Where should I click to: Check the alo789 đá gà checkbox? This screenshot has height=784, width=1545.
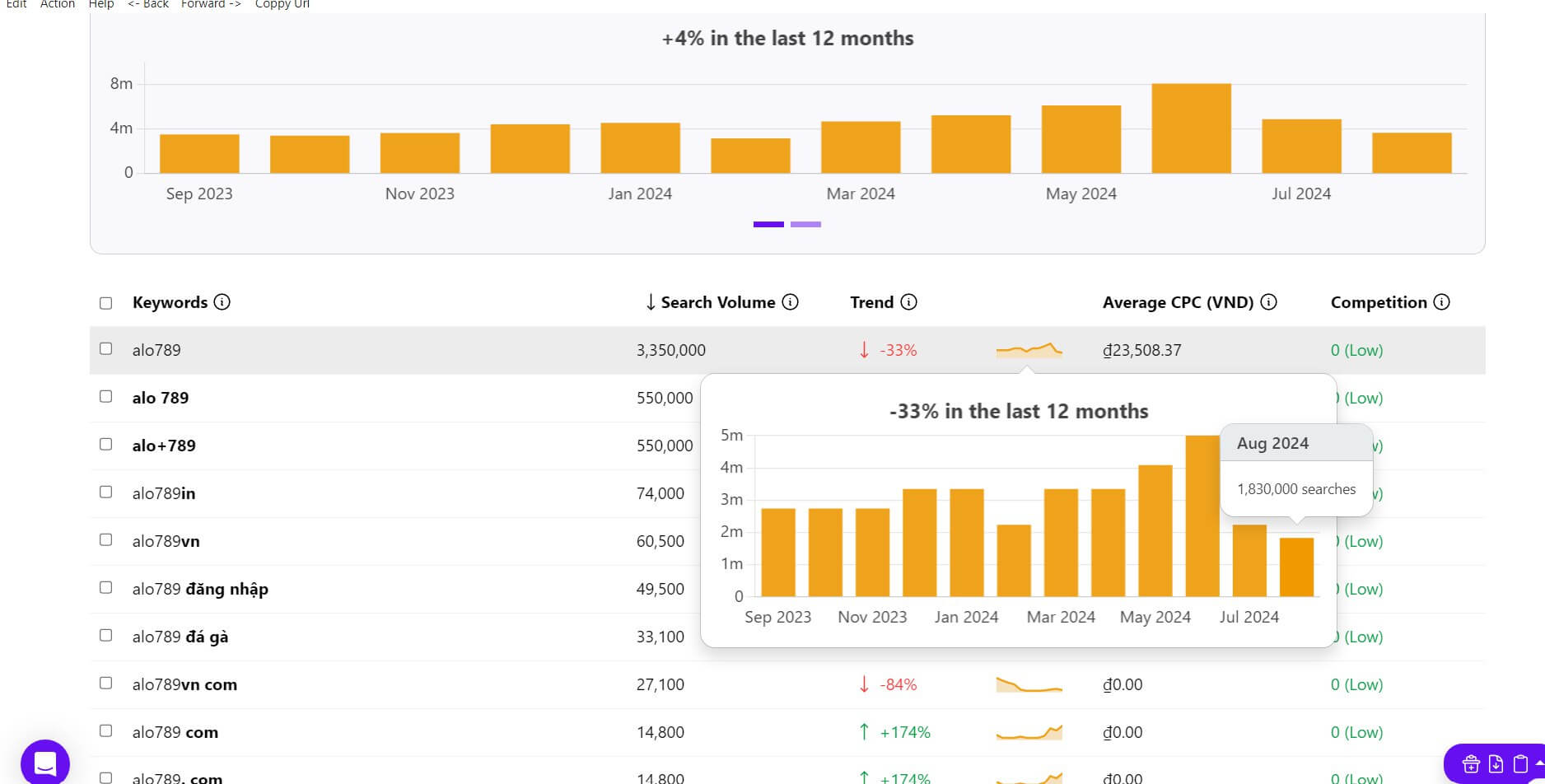(105, 636)
